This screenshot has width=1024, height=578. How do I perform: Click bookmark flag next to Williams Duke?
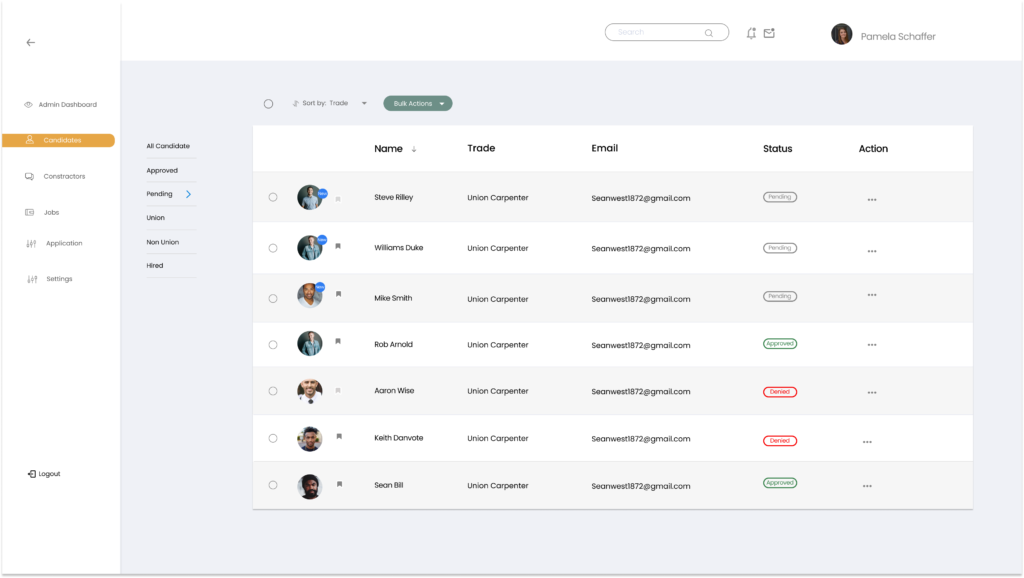(338, 246)
